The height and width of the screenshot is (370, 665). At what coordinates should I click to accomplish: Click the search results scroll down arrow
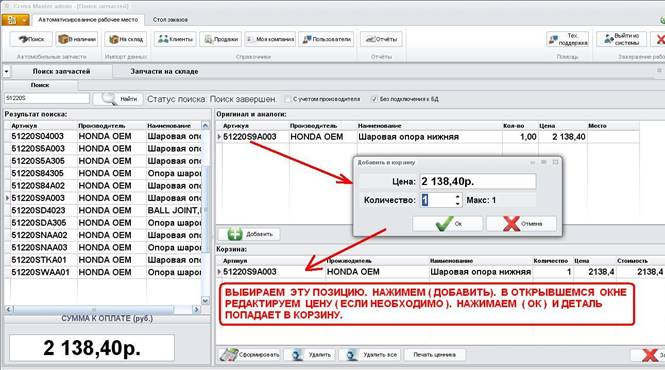click(x=205, y=301)
